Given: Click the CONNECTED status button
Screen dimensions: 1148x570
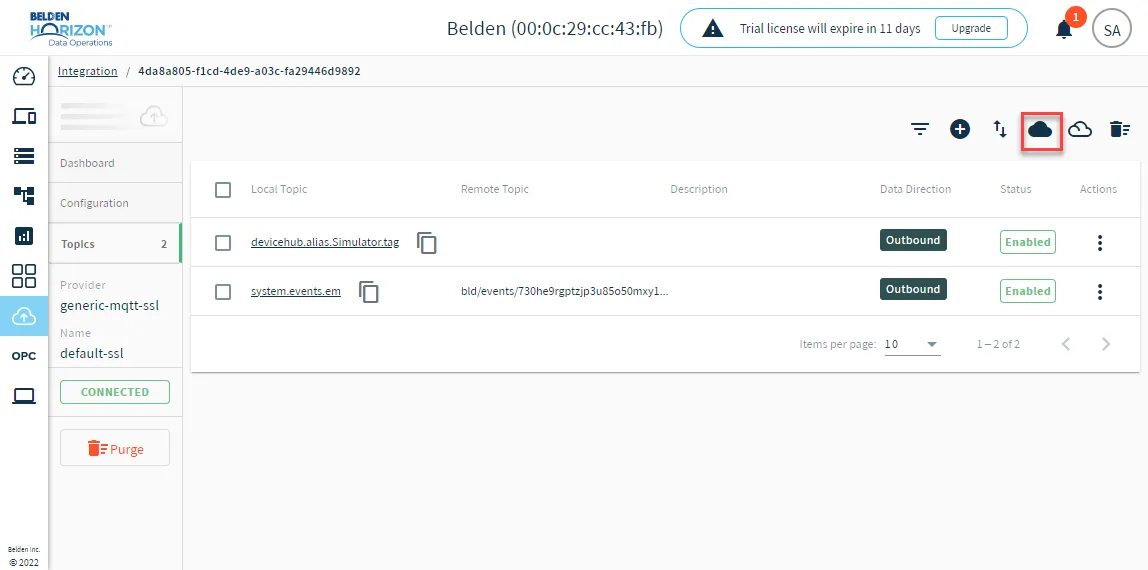Looking at the screenshot, I should click(x=115, y=392).
